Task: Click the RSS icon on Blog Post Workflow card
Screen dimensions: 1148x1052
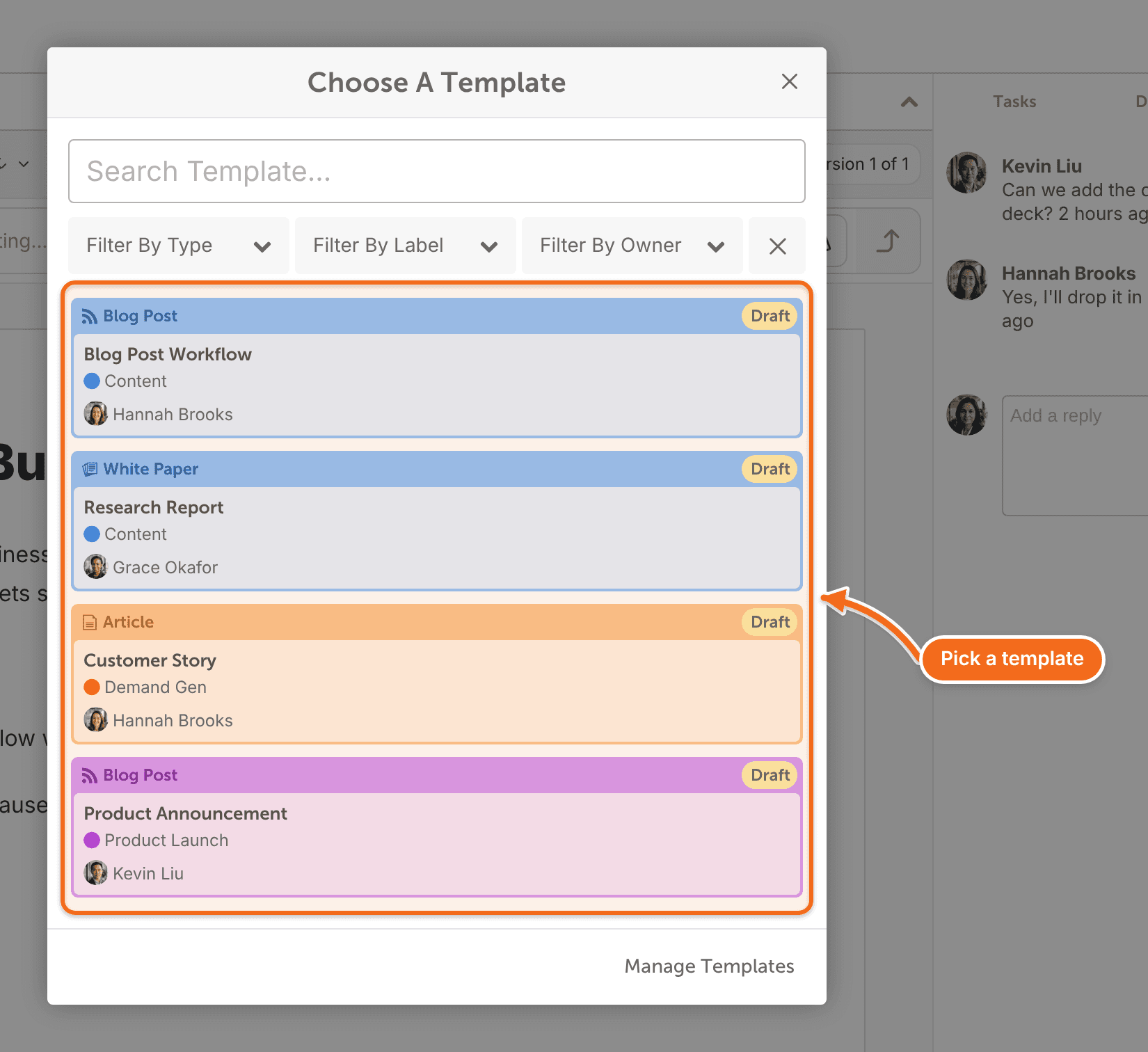Action: [90, 317]
